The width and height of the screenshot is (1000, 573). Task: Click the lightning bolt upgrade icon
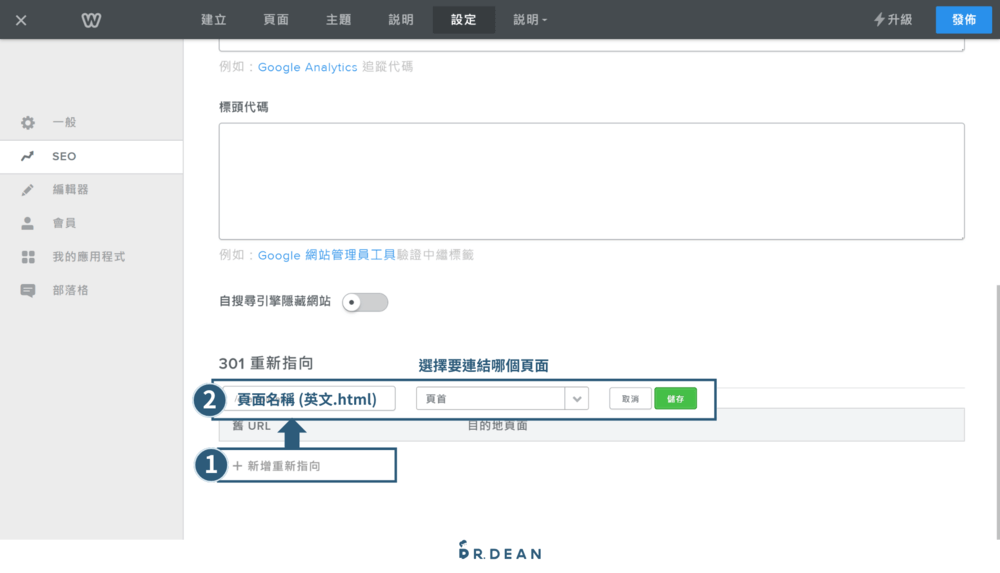(879, 20)
